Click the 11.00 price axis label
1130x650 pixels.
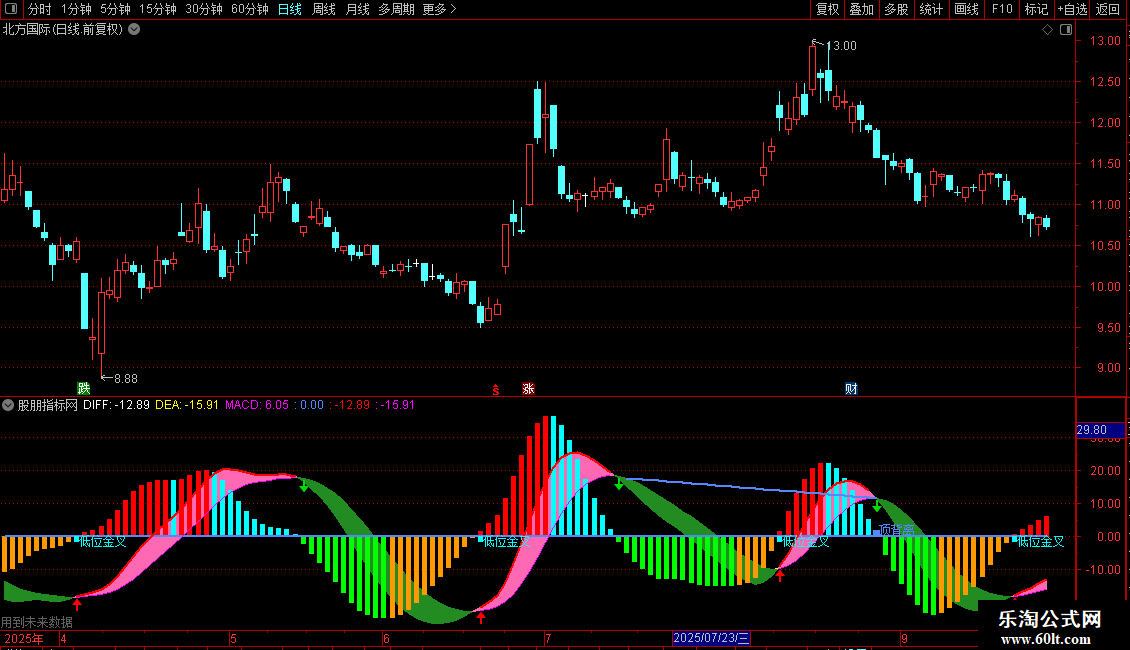1105,205
